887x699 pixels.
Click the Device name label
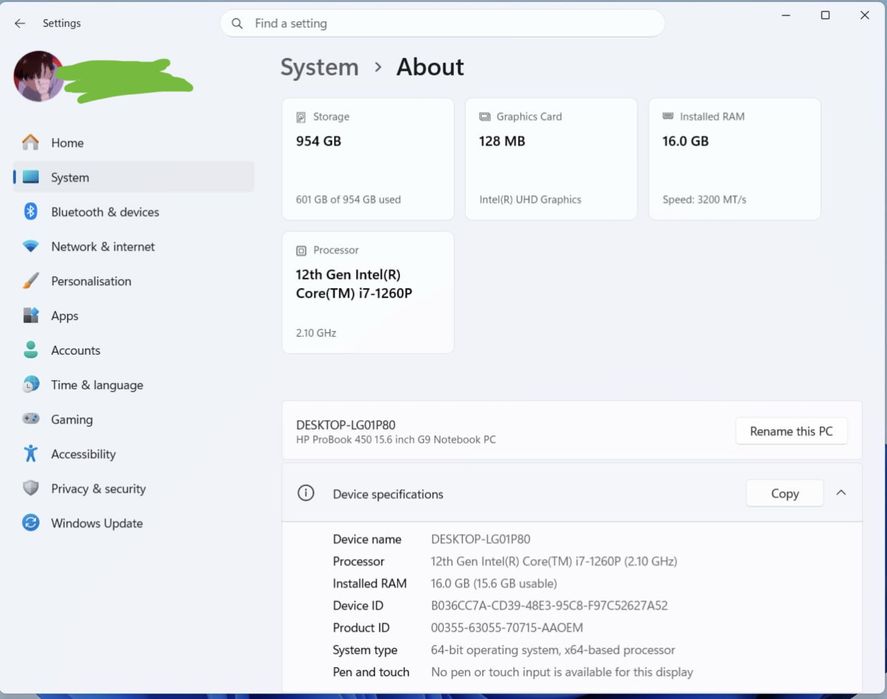coord(367,539)
